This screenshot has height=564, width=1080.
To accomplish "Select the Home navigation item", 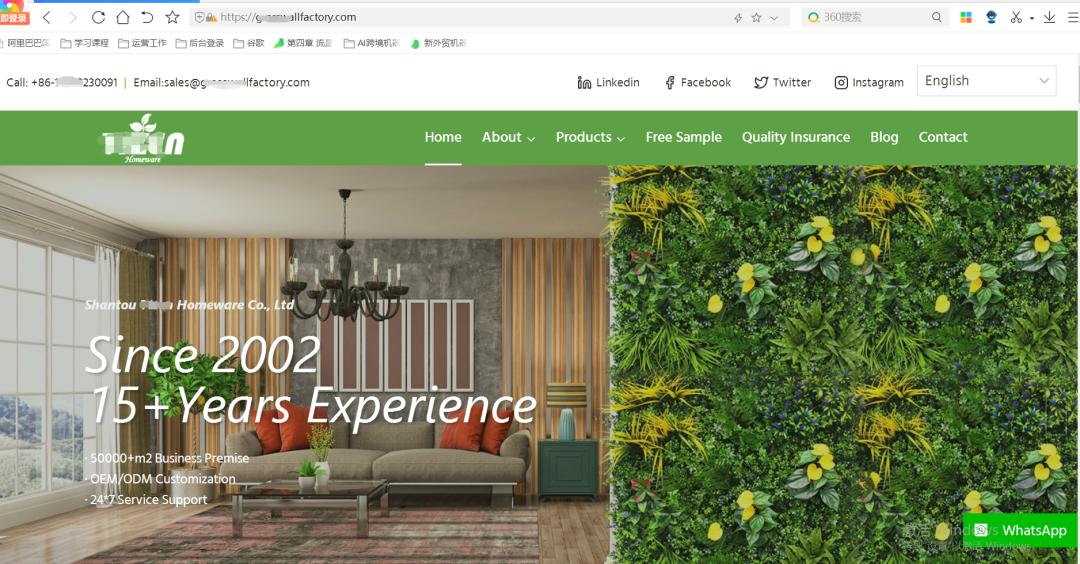I will pyautogui.click(x=443, y=137).
